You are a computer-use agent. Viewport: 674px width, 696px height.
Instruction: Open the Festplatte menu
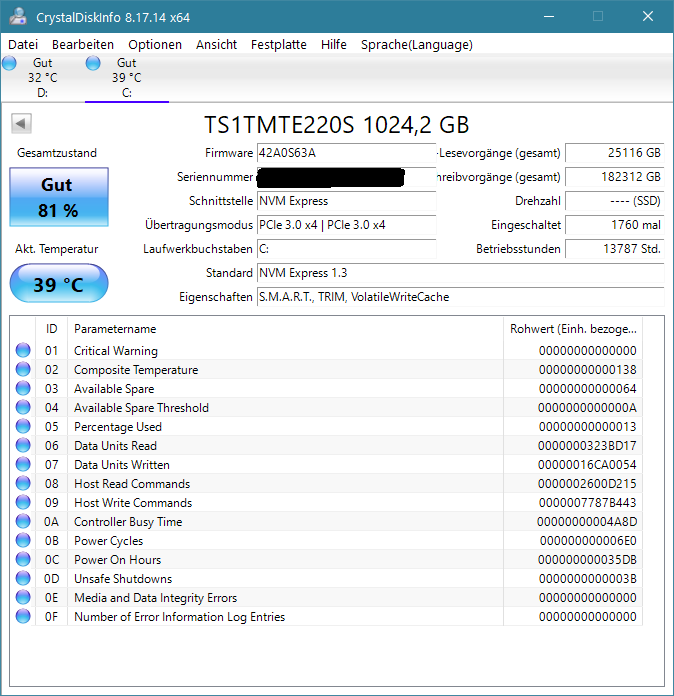click(x=279, y=44)
